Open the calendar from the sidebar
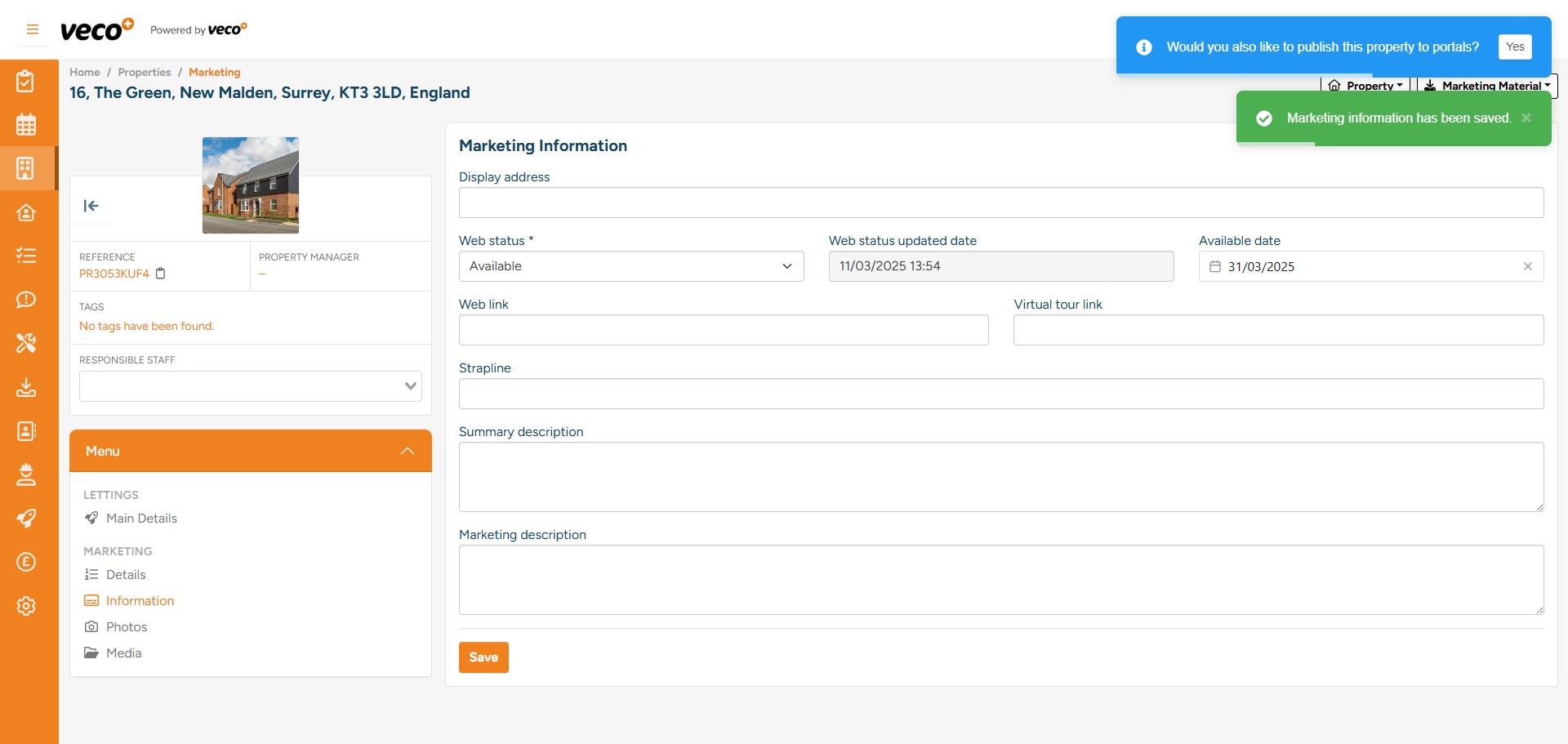 27,124
